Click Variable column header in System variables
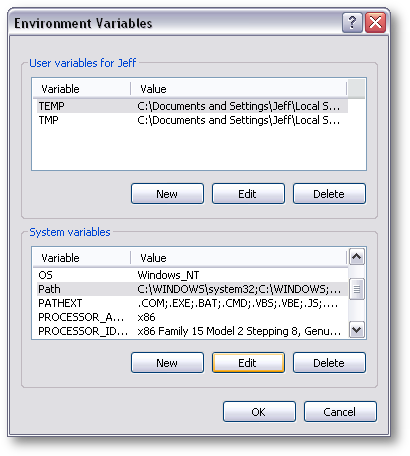This screenshot has width=410, height=456. [x=81, y=258]
